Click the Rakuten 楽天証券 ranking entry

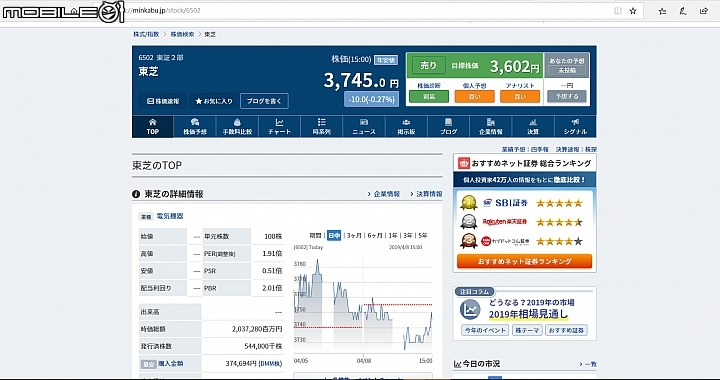coord(523,222)
